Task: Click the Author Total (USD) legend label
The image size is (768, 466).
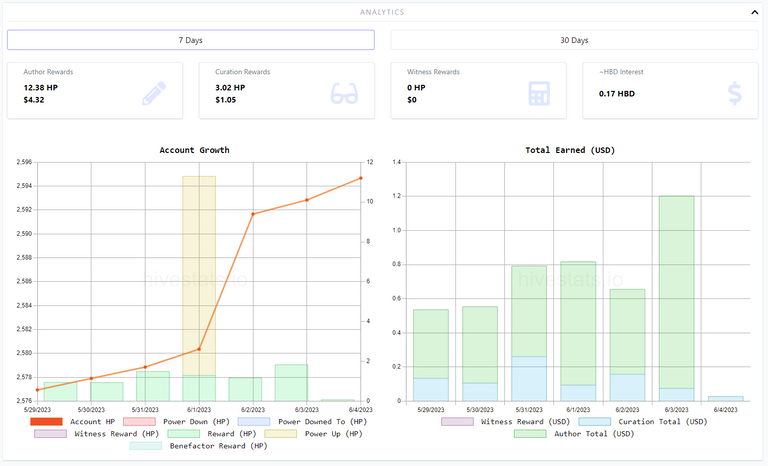Action: point(594,434)
